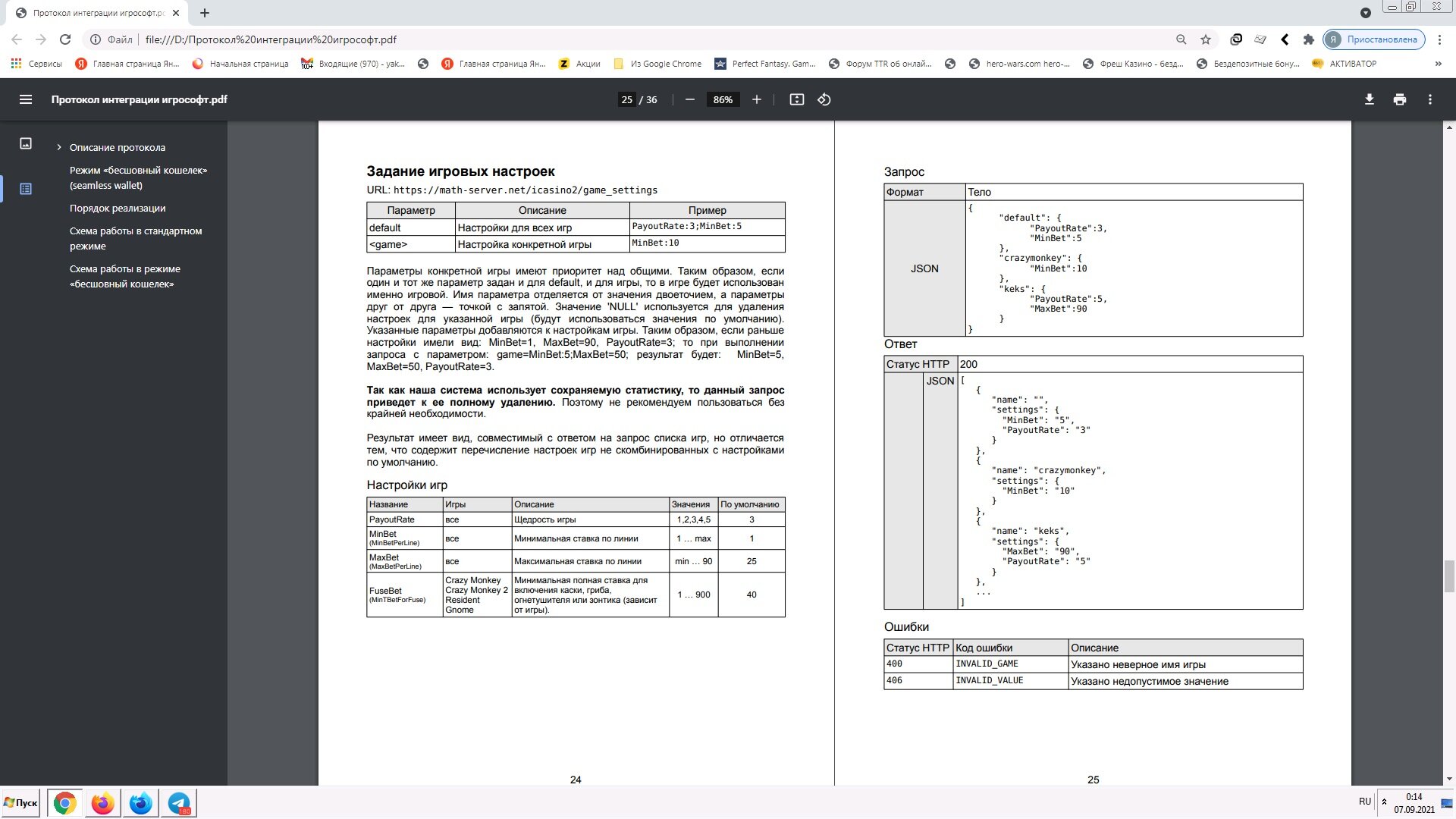The width and height of the screenshot is (1456, 819).
Task: Bookmark this page with the star icon
Action: click(1205, 39)
